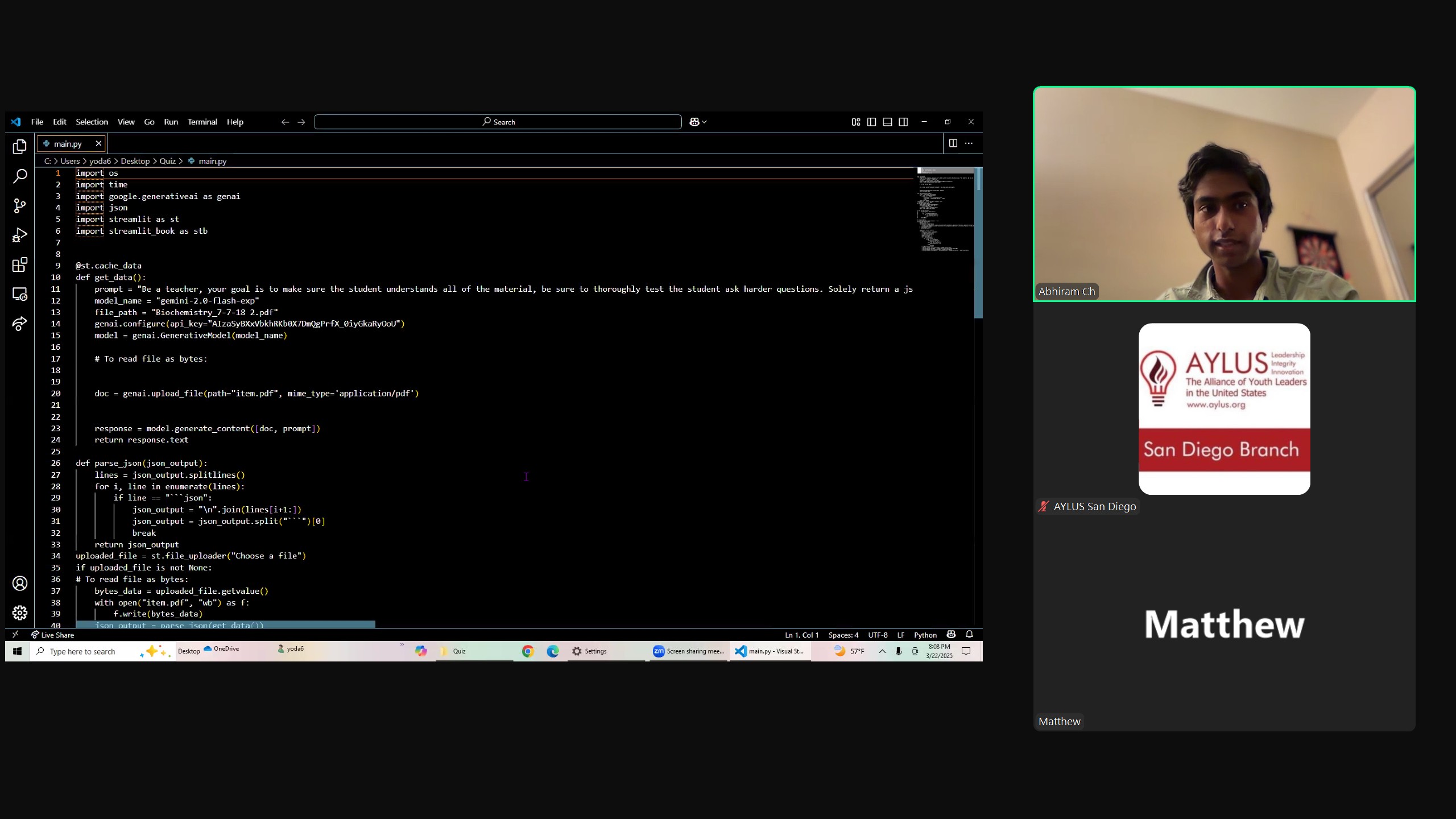Click the microphone tray icon
Image resolution: width=1456 pixels, height=819 pixels.
899,651
